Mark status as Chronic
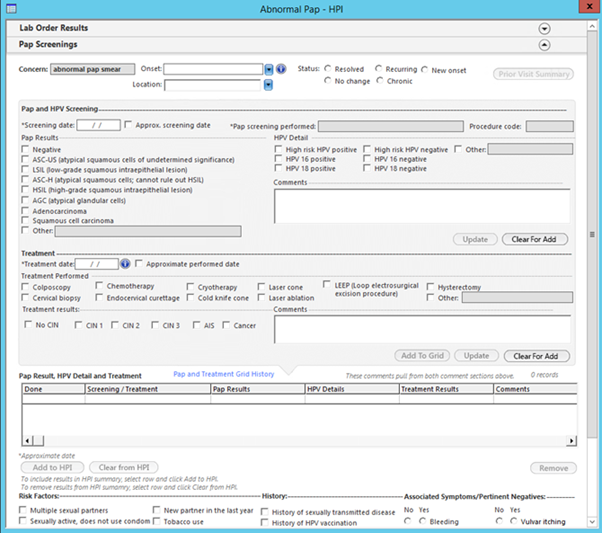Viewport: 602px width, 533px height. (380, 81)
